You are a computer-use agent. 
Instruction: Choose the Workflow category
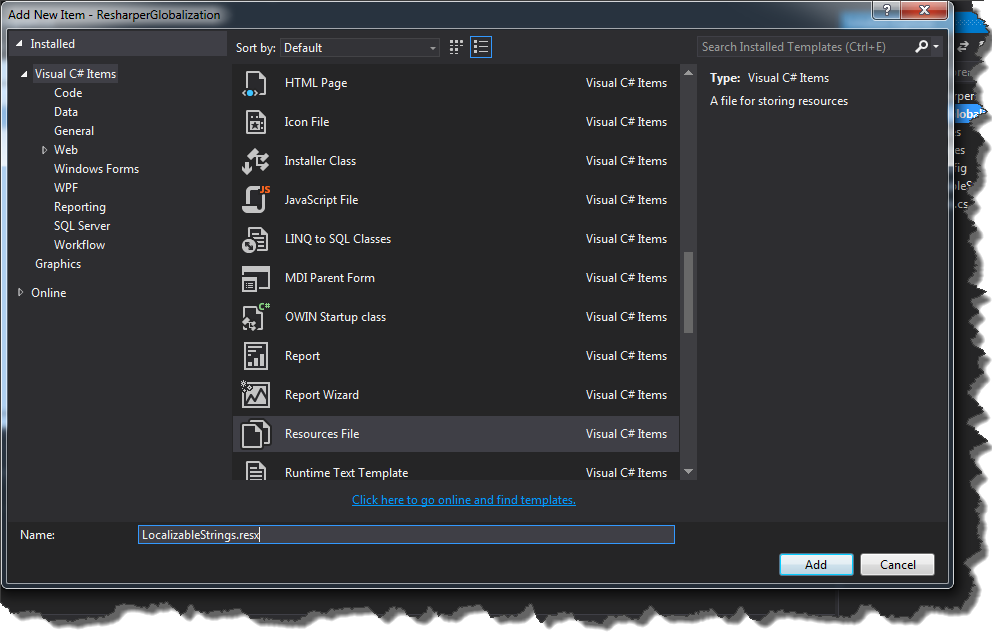click(x=79, y=245)
